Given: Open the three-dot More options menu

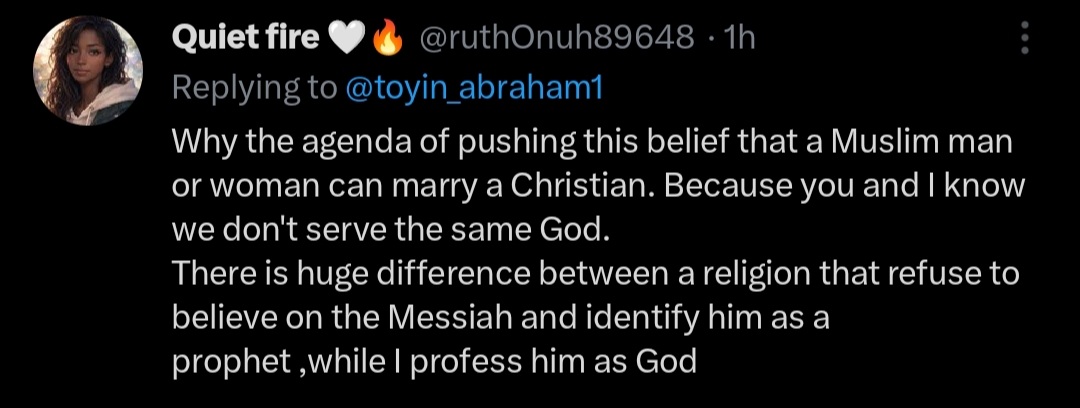Looking at the screenshot, I should 1023,39.
